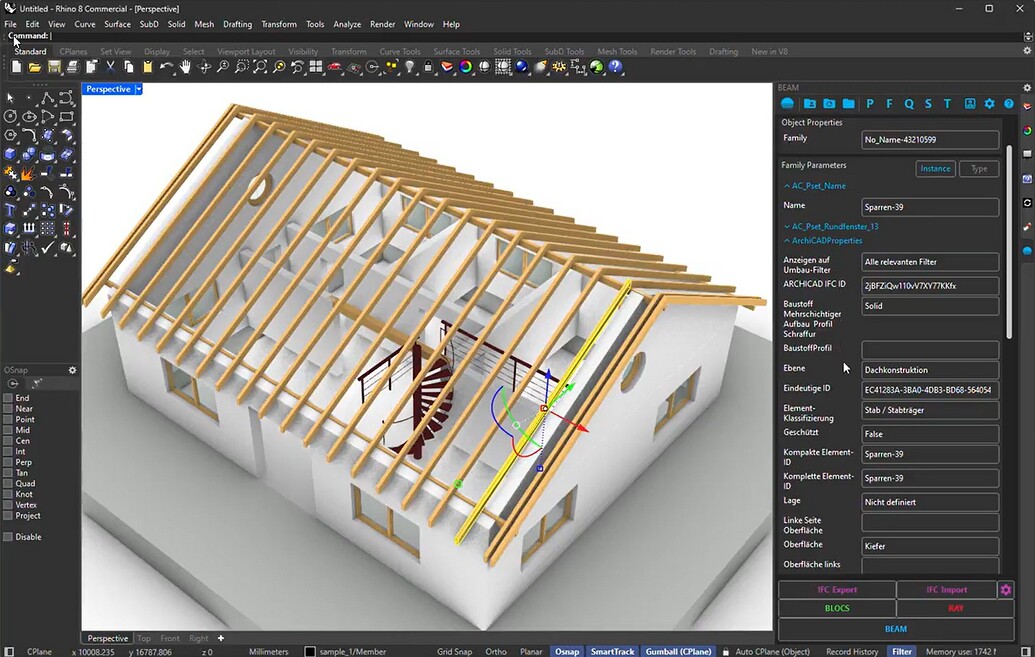
Task: Click the Pan hand tool in toolbar
Action: point(185,67)
